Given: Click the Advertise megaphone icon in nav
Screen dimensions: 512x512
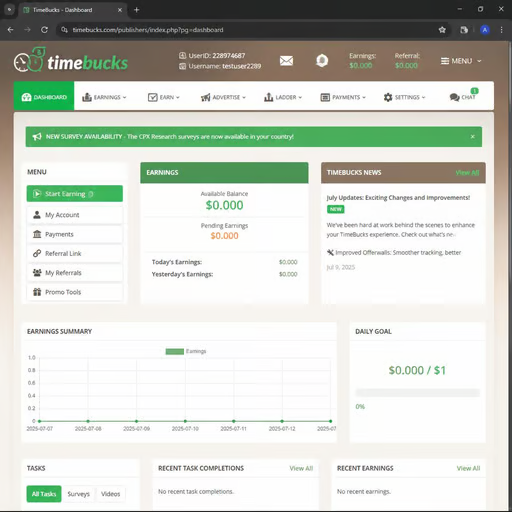Looking at the screenshot, I should tap(205, 97).
